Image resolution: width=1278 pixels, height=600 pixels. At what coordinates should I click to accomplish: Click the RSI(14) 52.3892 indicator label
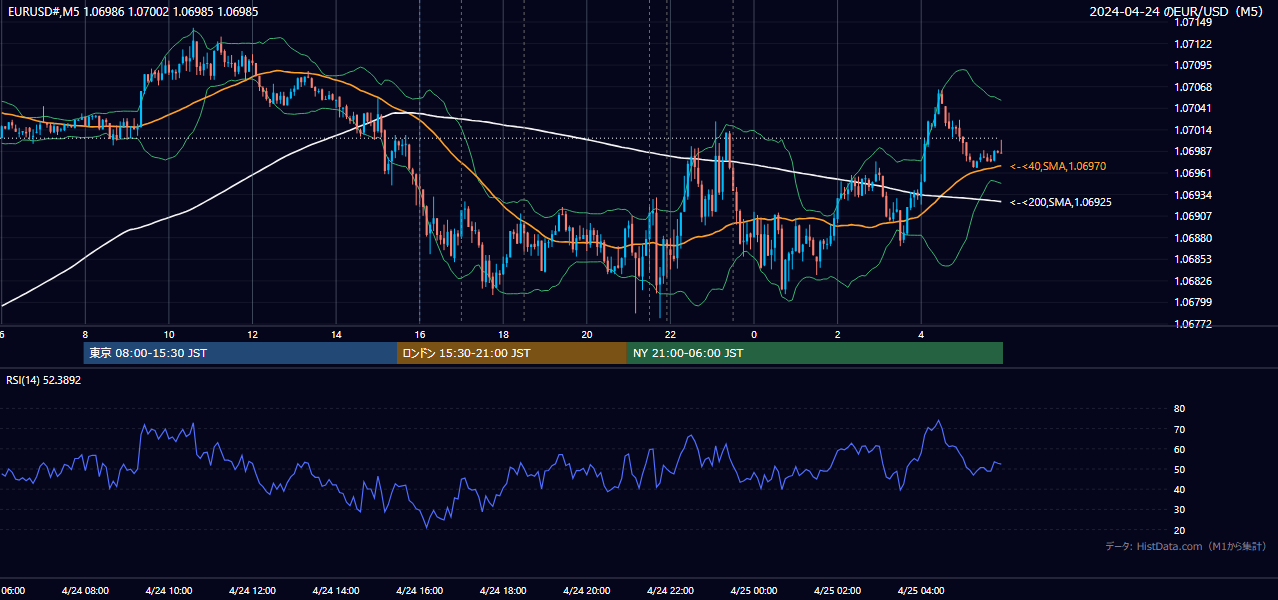coord(44,380)
